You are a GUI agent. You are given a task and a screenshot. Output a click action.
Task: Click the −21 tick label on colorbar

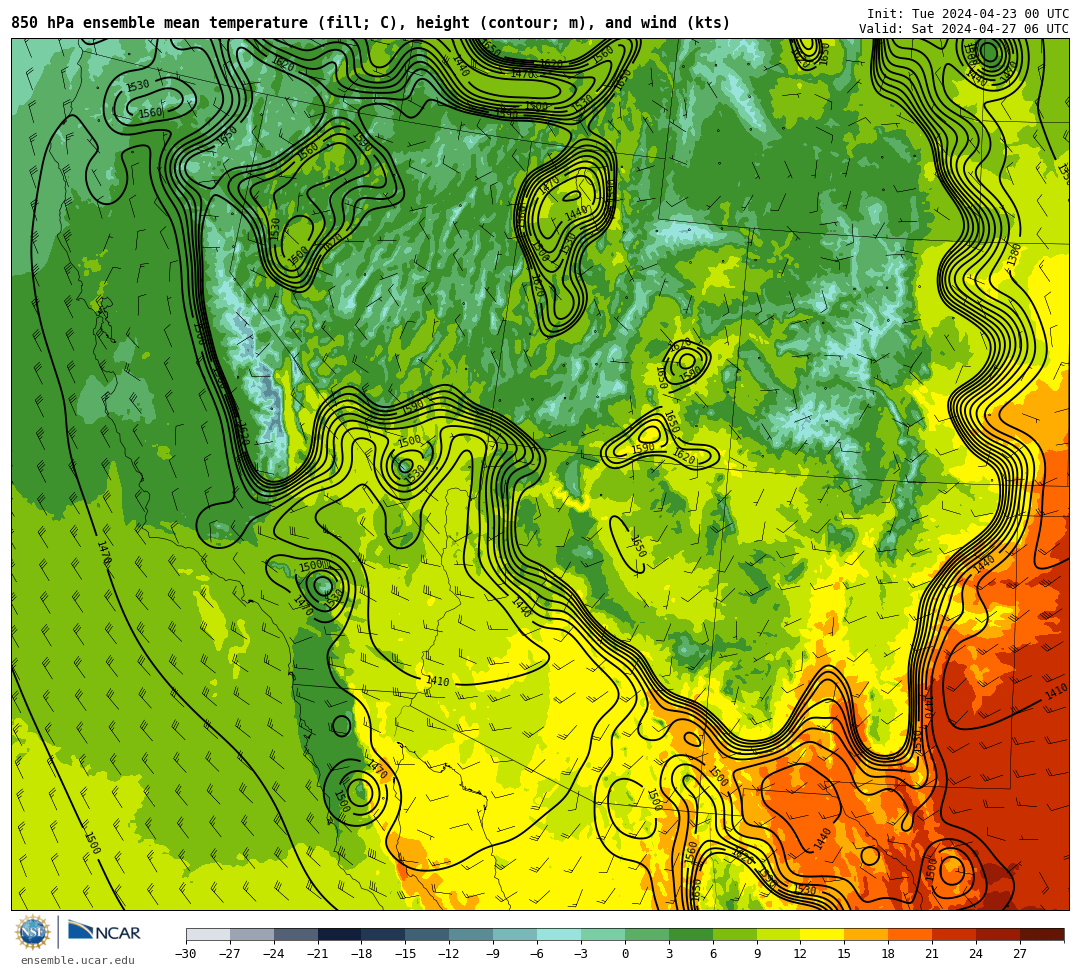pyautogui.click(x=318, y=954)
